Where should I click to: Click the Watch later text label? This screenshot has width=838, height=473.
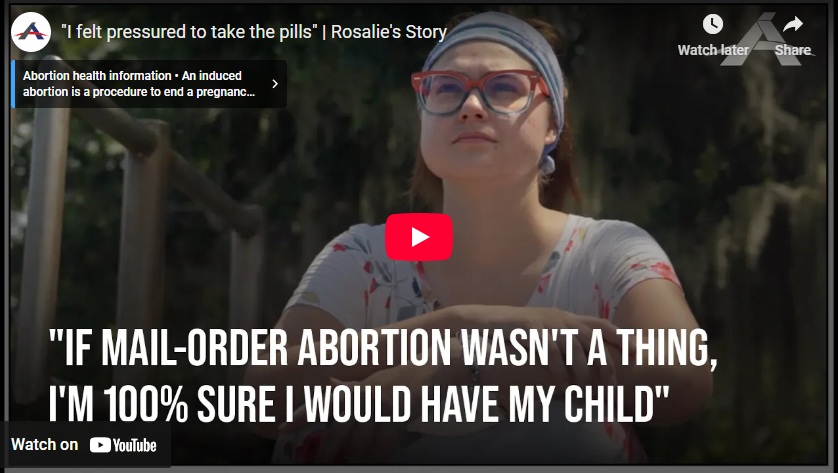tap(713, 50)
